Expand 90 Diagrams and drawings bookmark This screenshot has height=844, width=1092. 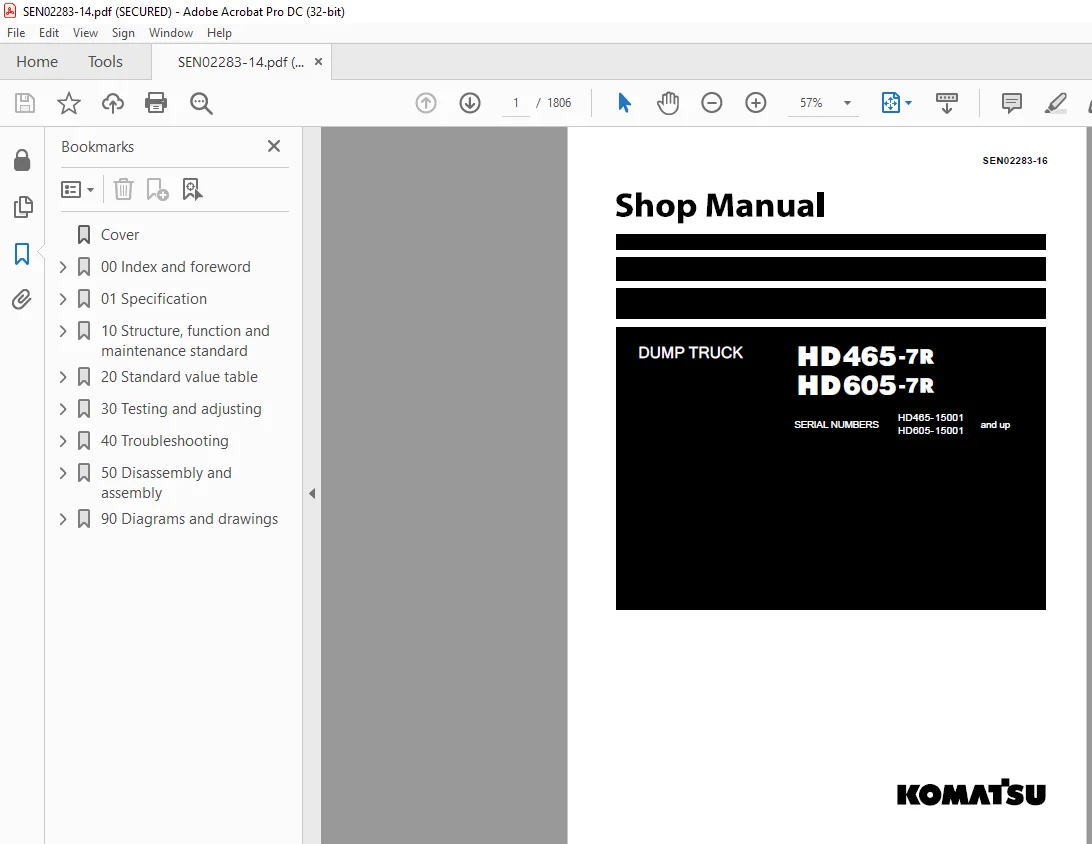63,519
